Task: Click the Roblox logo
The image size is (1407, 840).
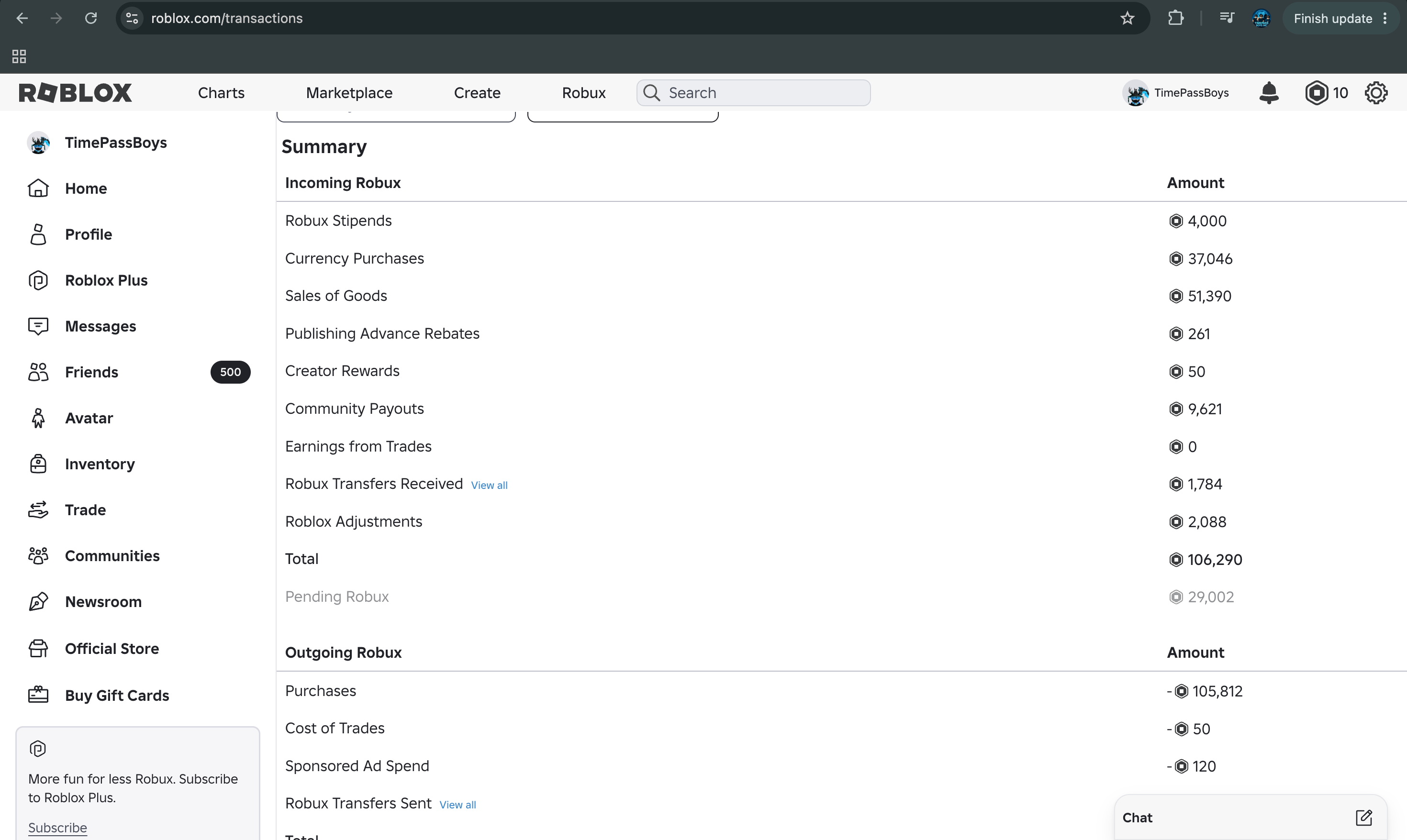Action: (x=75, y=93)
